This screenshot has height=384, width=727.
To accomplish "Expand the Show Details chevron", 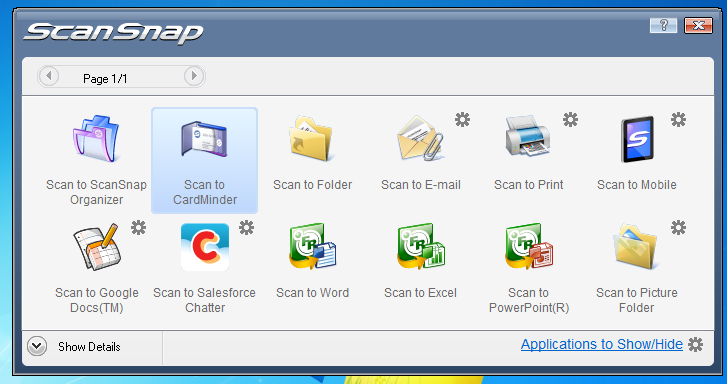I will [x=37, y=346].
